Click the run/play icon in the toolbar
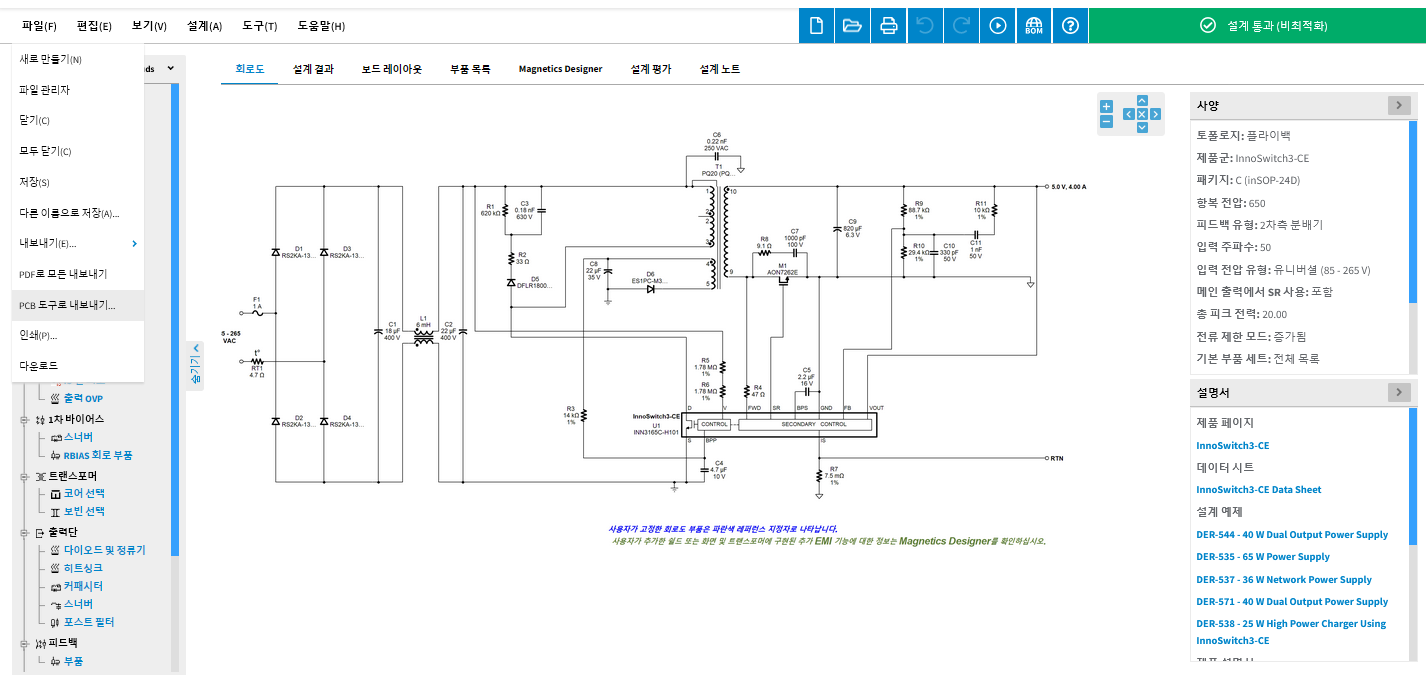 [997, 26]
